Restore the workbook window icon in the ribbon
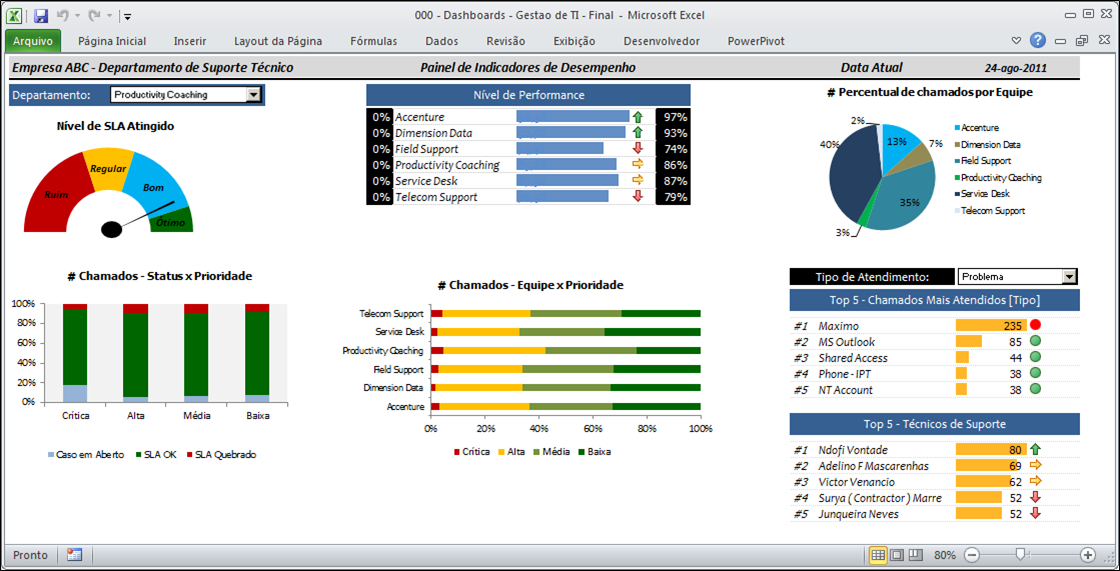The height and width of the screenshot is (571, 1120). point(1082,41)
